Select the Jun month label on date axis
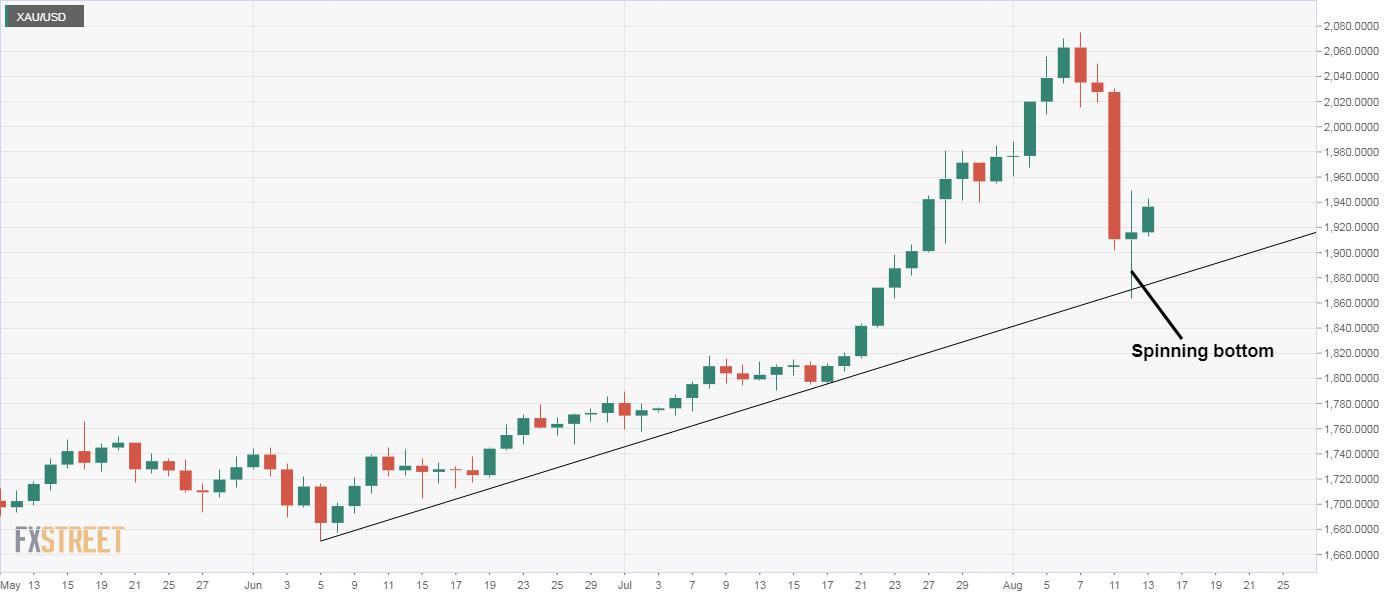 (253, 584)
